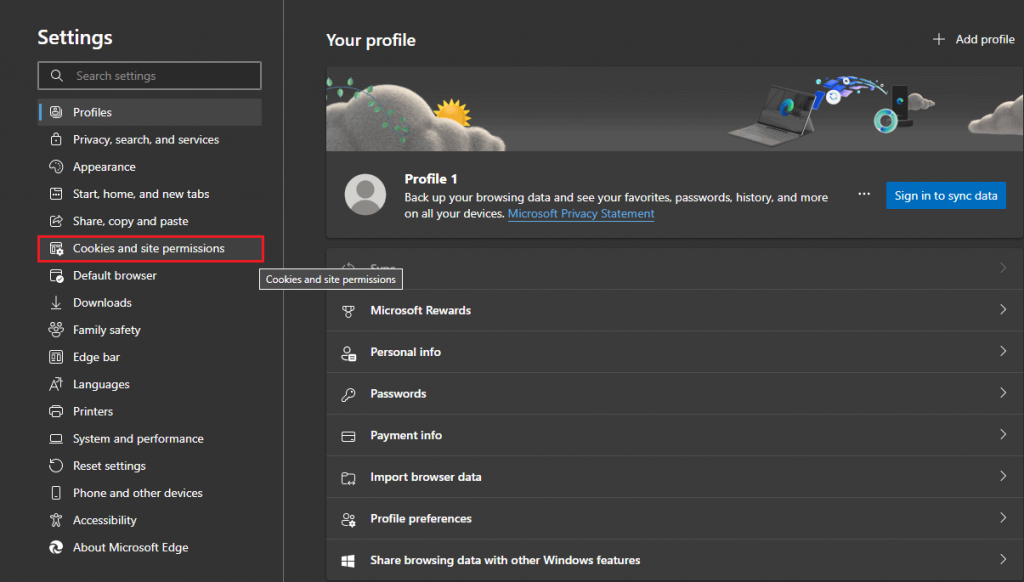Click the Search settings field

click(150, 76)
